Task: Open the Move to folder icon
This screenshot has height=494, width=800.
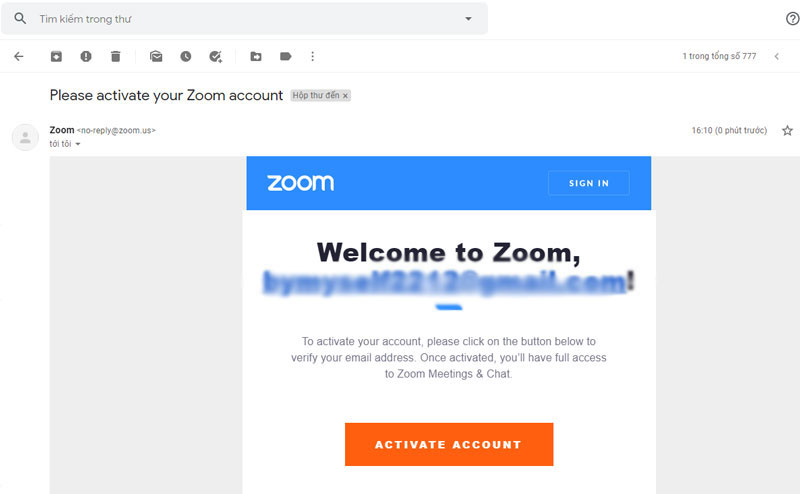Action: [256, 57]
